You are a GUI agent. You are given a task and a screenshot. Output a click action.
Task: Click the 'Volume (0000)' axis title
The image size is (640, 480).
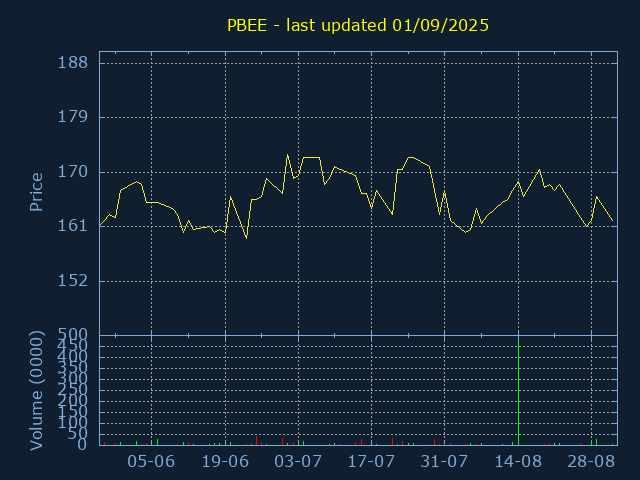click(36, 391)
